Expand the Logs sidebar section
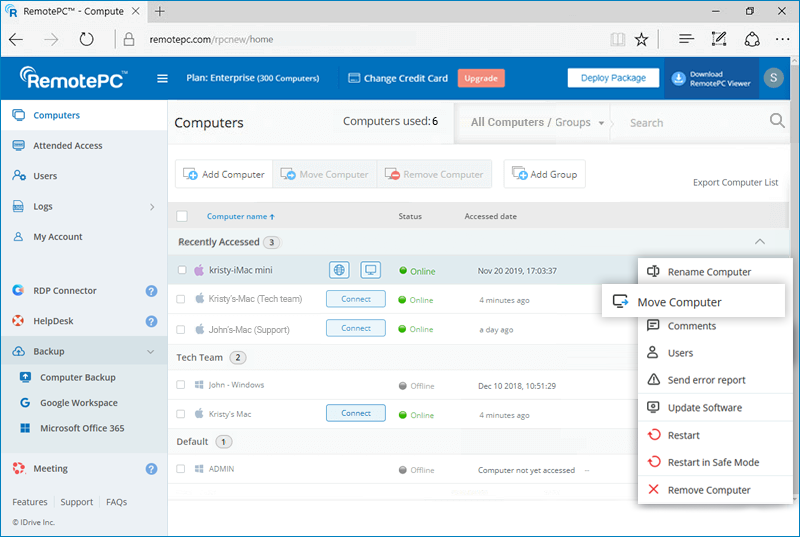Screen dimensions: 800x537 152,207
